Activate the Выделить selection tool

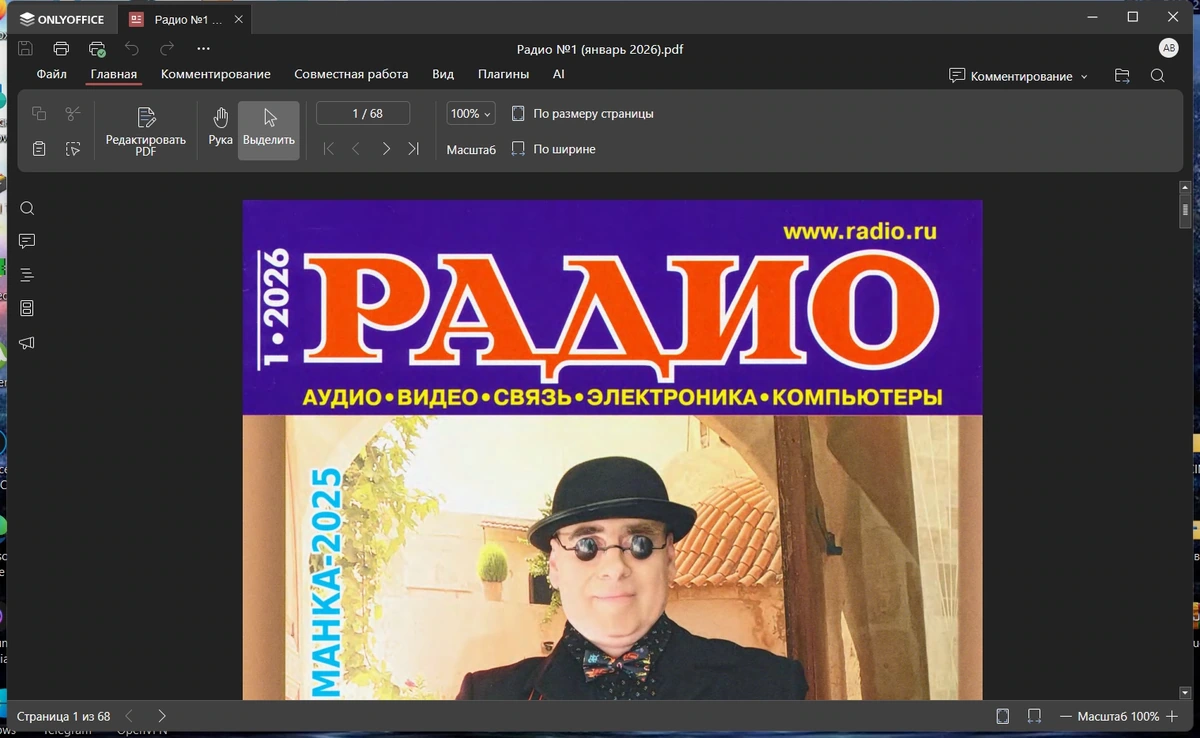pos(269,131)
